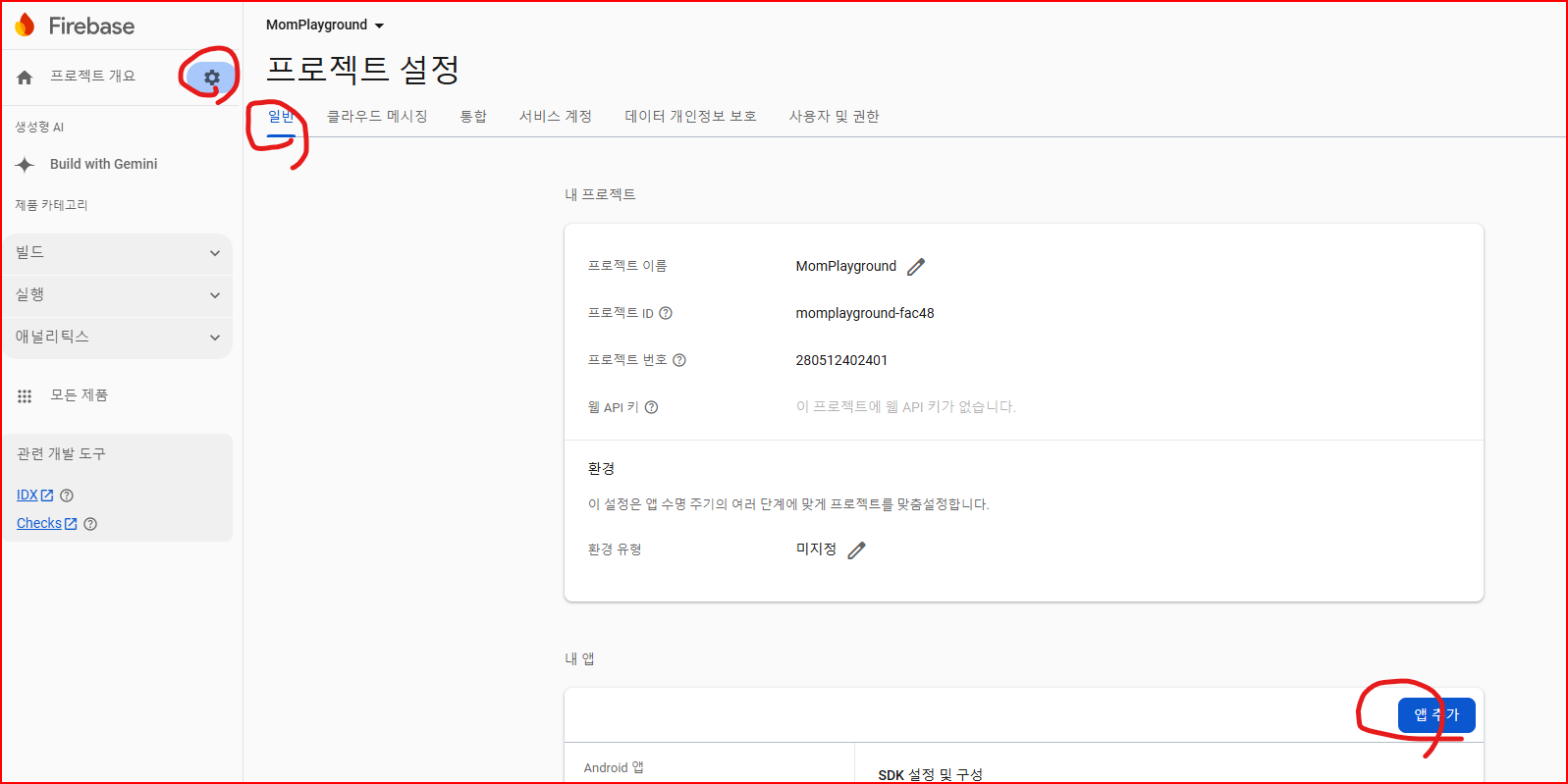The height and width of the screenshot is (784, 1568).
Task: Expand the 빌드 category
Action: click(x=117, y=253)
